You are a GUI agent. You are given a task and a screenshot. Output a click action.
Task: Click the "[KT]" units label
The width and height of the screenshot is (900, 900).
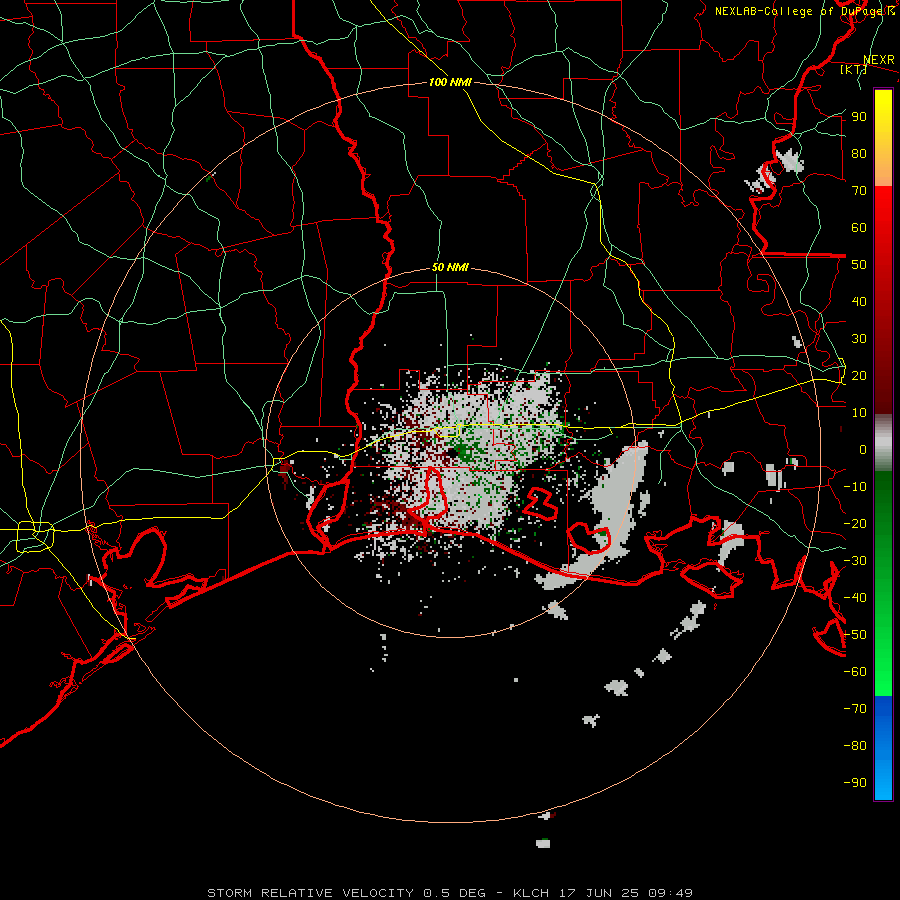(854, 69)
